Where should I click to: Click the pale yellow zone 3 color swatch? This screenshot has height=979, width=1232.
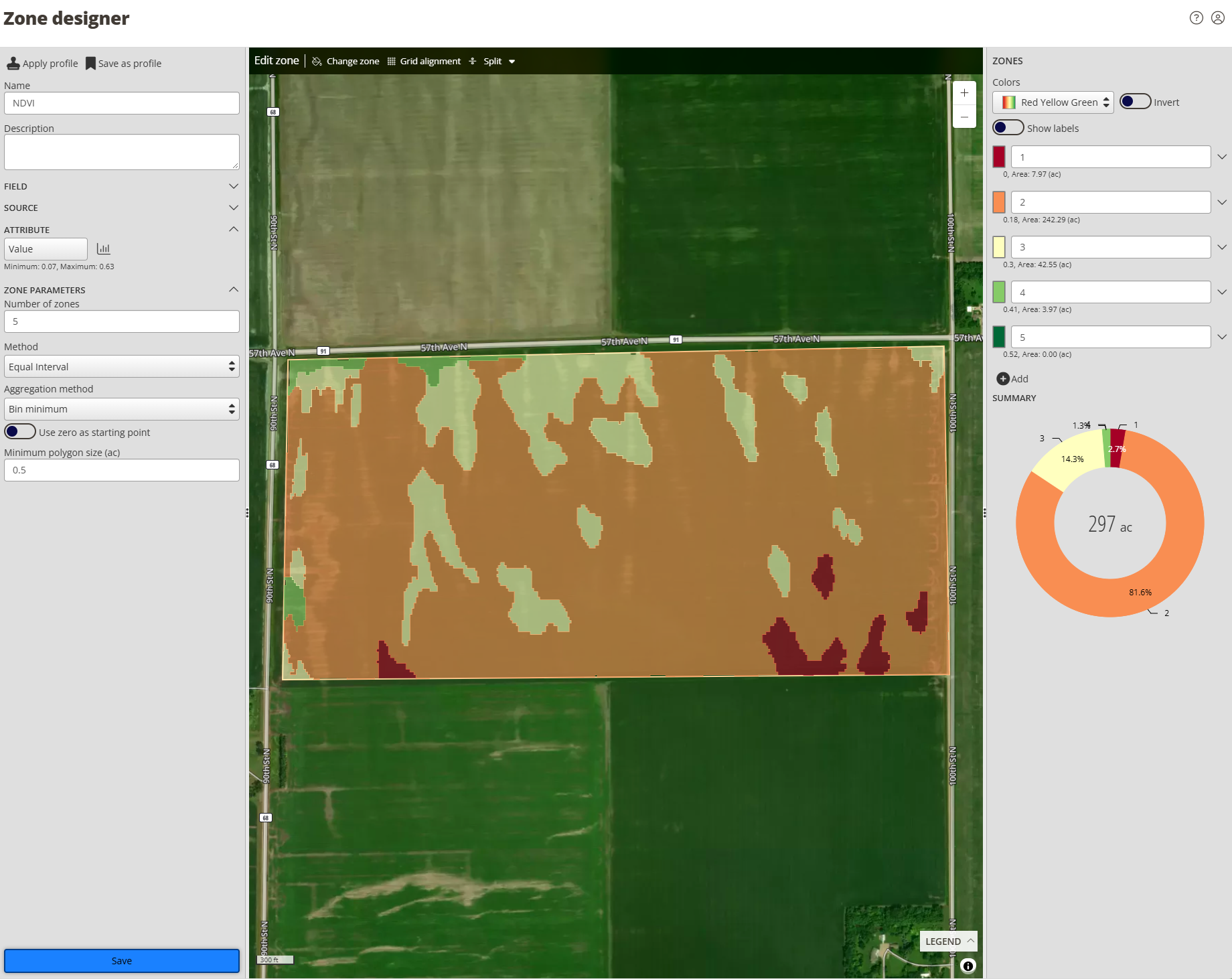click(x=999, y=247)
